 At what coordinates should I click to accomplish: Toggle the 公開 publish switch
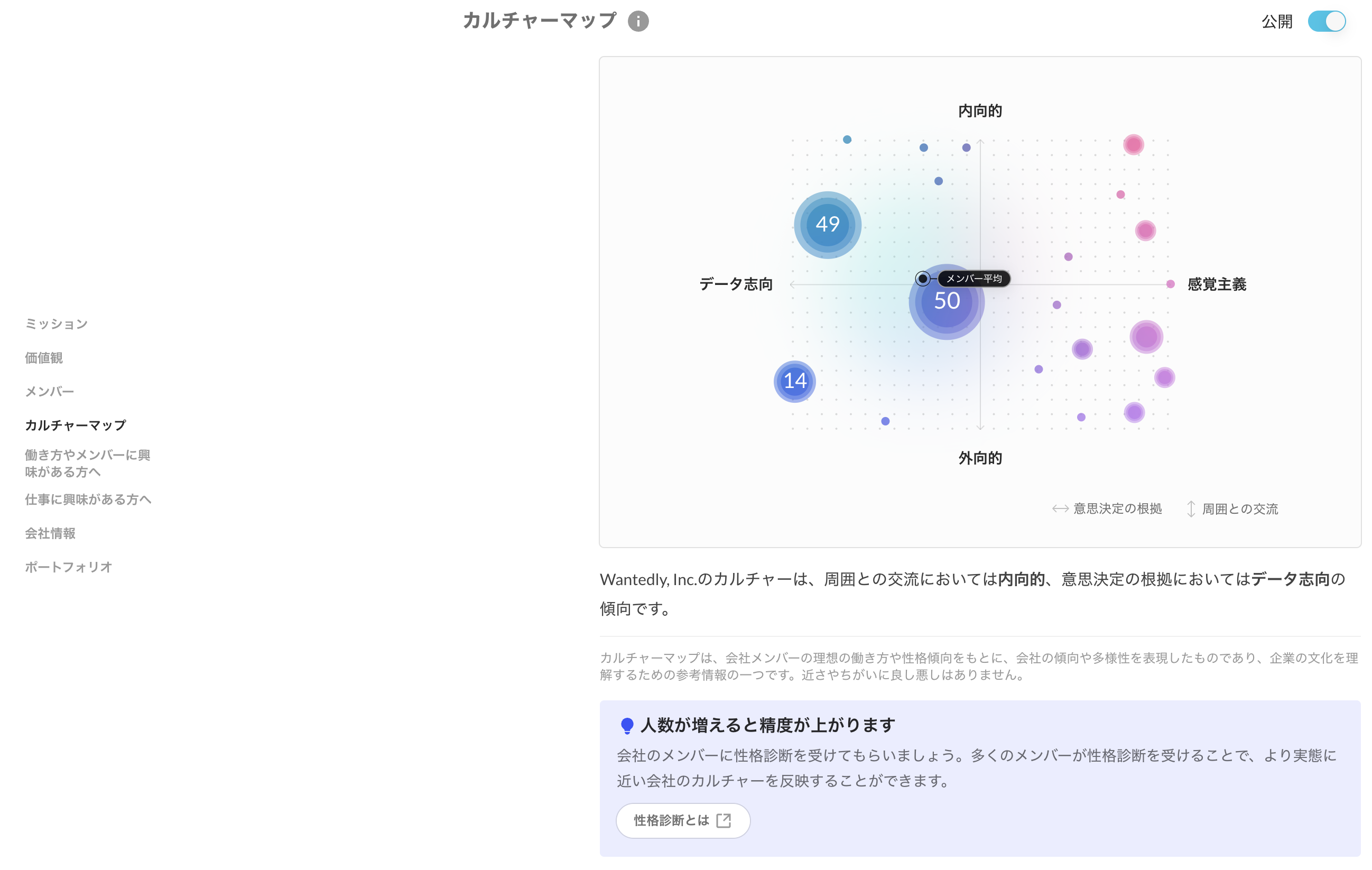click(x=1326, y=22)
